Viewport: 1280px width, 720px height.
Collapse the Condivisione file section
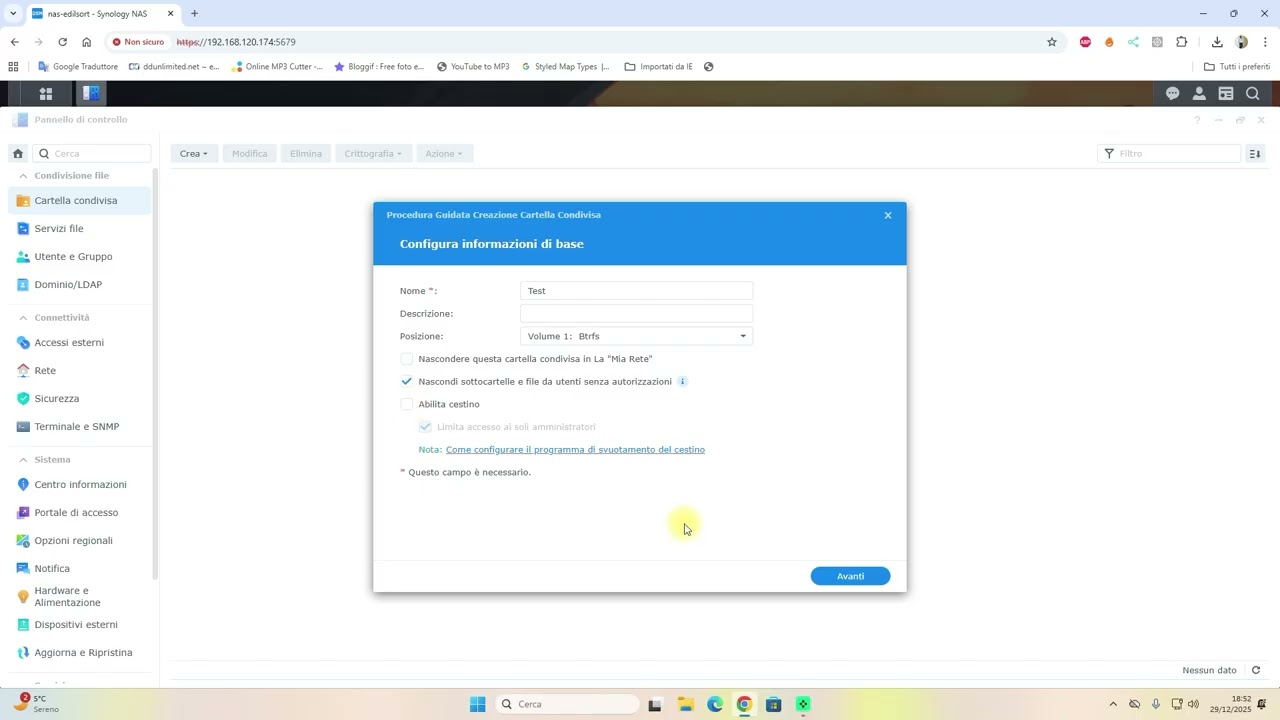point(23,176)
